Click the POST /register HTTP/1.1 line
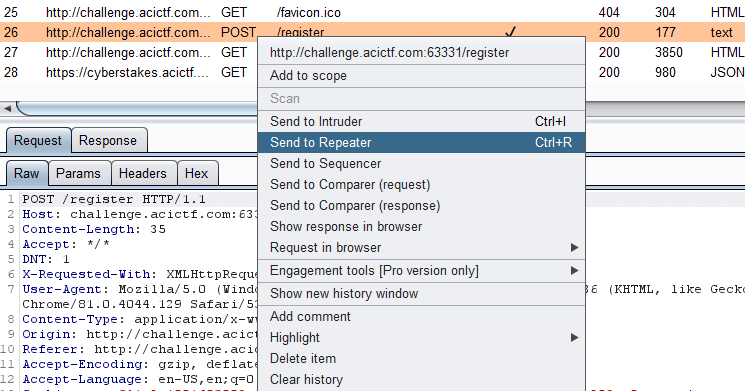This screenshot has height=391, width=745. (x=114, y=199)
